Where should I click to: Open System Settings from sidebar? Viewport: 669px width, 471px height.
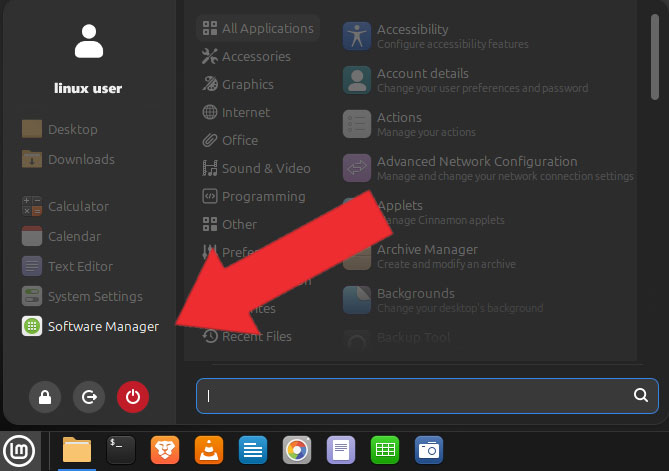coord(83,296)
